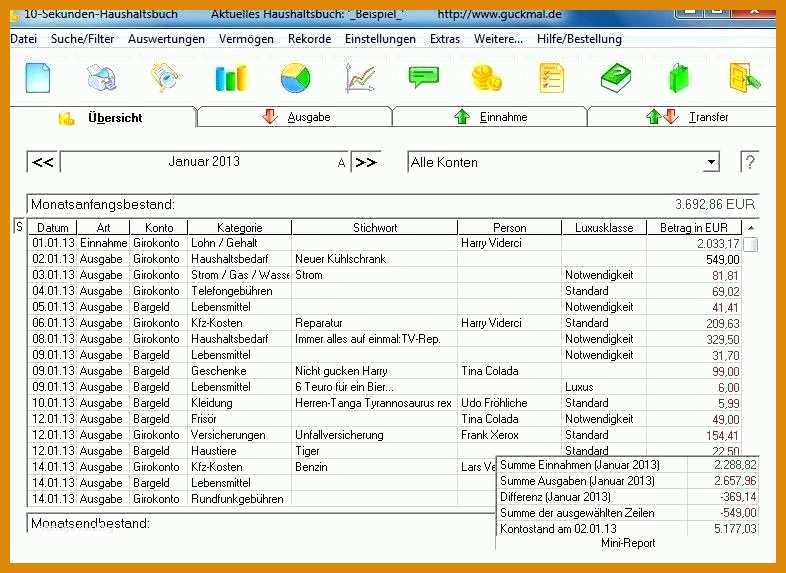Open the Vermögen menu
The image size is (786, 573).
(246, 39)
